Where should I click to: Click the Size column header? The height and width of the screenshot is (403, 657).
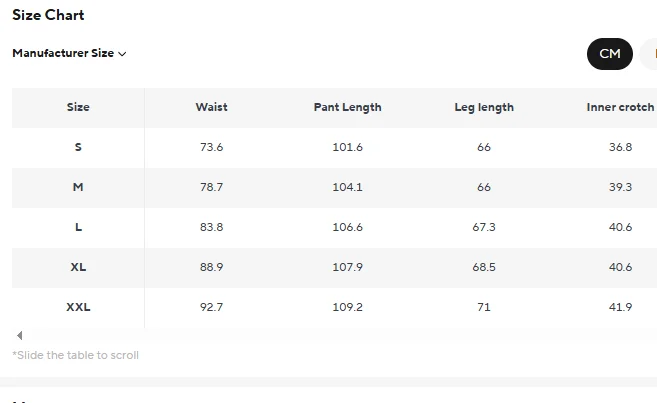click(x=78, y=107)
